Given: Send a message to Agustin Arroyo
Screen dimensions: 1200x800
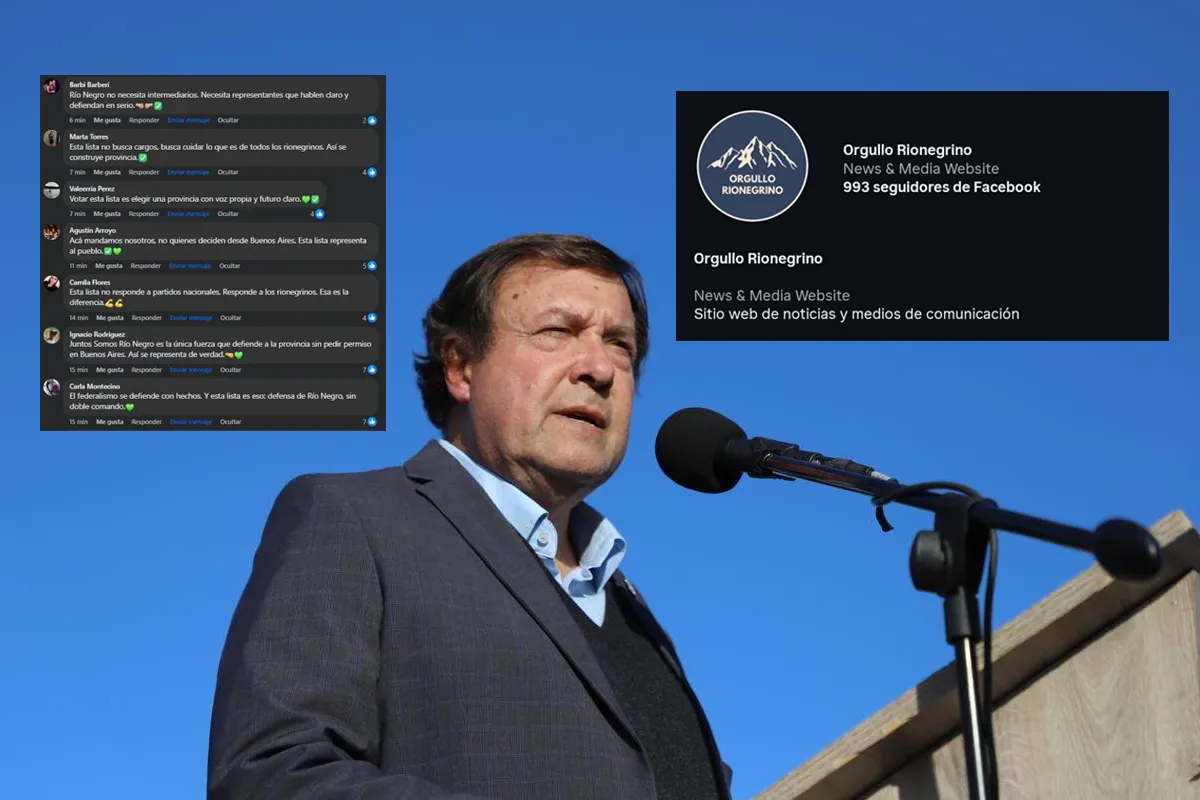Looking at the screenshot, I should [x=191, y=266].
